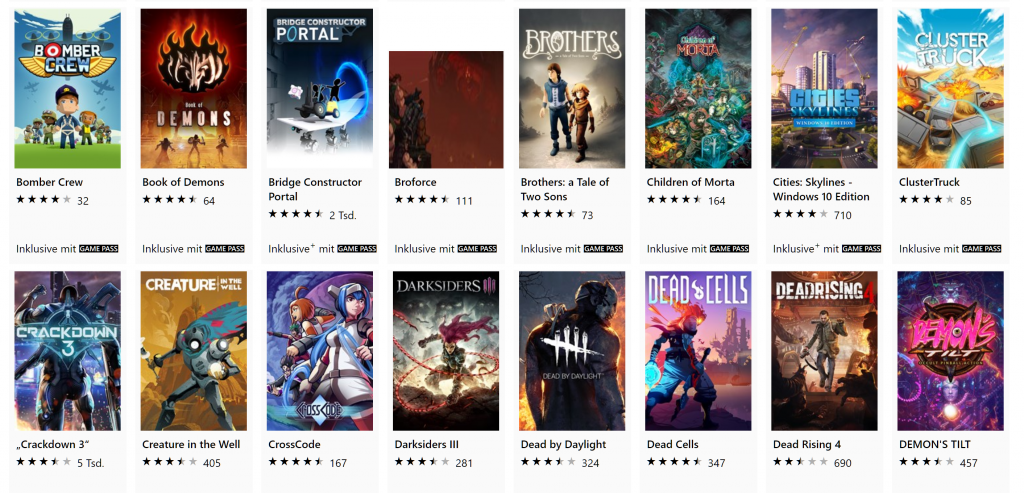Click the Dead Cells title text
1024x493 pixels.
[x=673, y=445]
